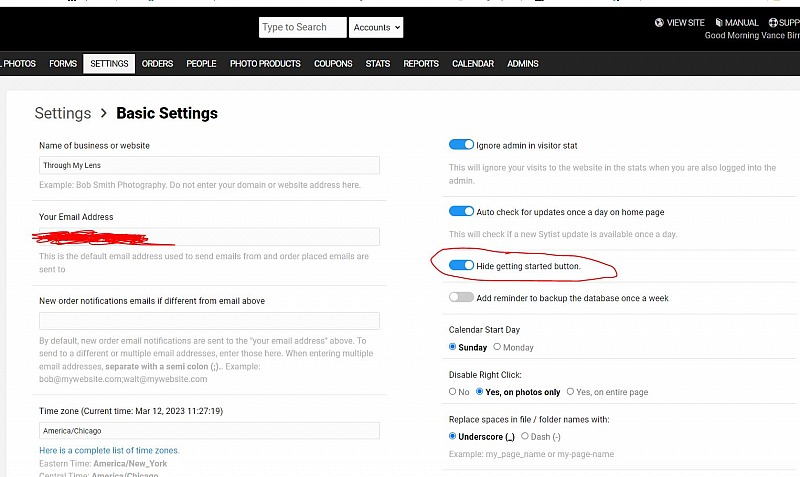Screen dimensions: 800x477
Task: Open the Orders menu tab
Action: point(157,64)
